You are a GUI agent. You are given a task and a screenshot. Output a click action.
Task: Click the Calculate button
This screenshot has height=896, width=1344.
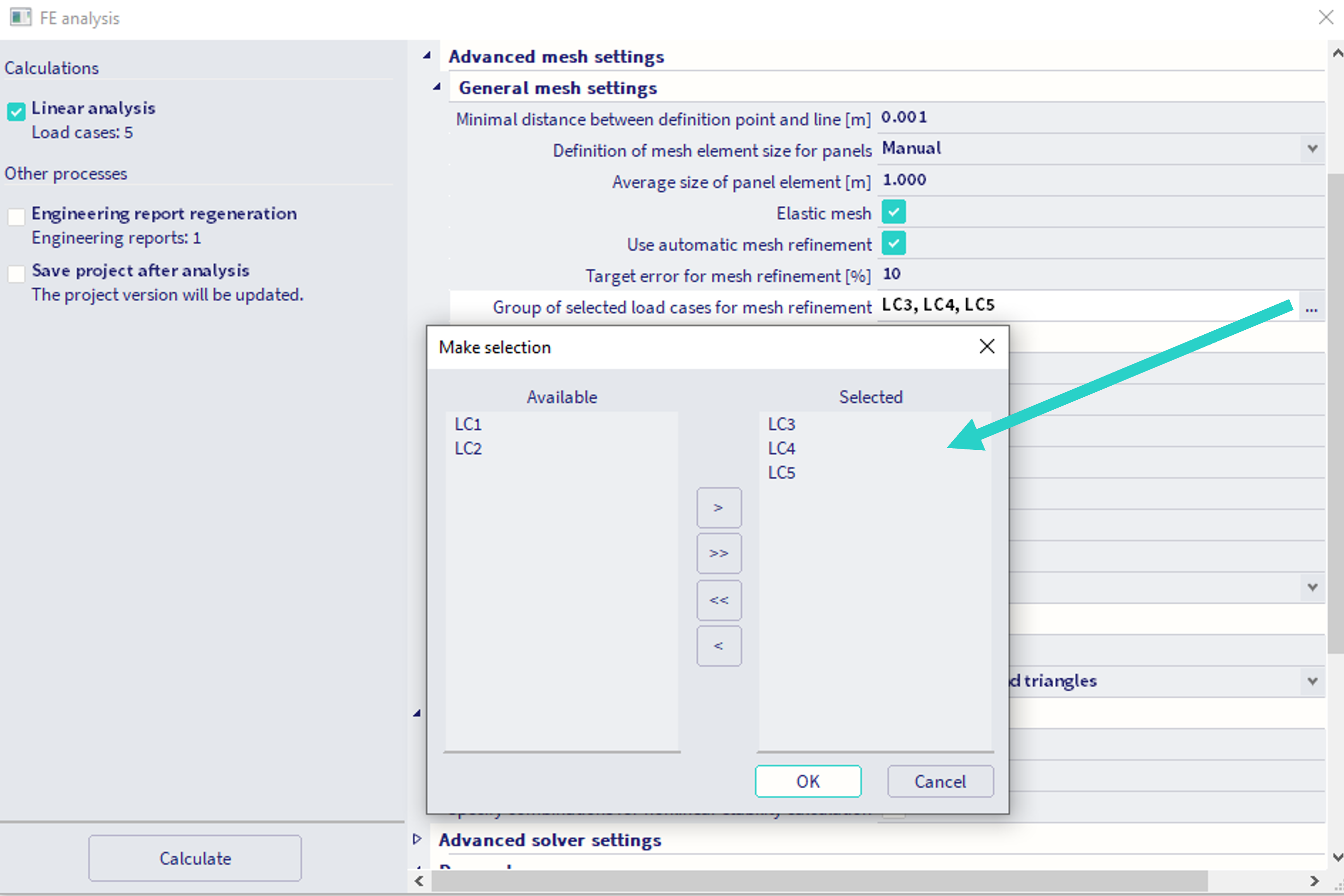click(x=195, y=858)
